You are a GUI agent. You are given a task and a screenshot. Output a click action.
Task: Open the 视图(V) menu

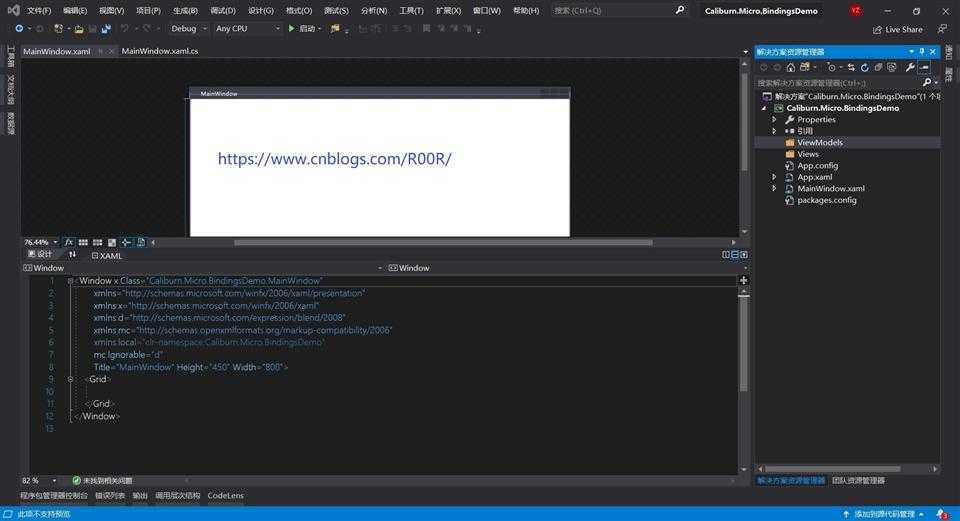point(111,11)
